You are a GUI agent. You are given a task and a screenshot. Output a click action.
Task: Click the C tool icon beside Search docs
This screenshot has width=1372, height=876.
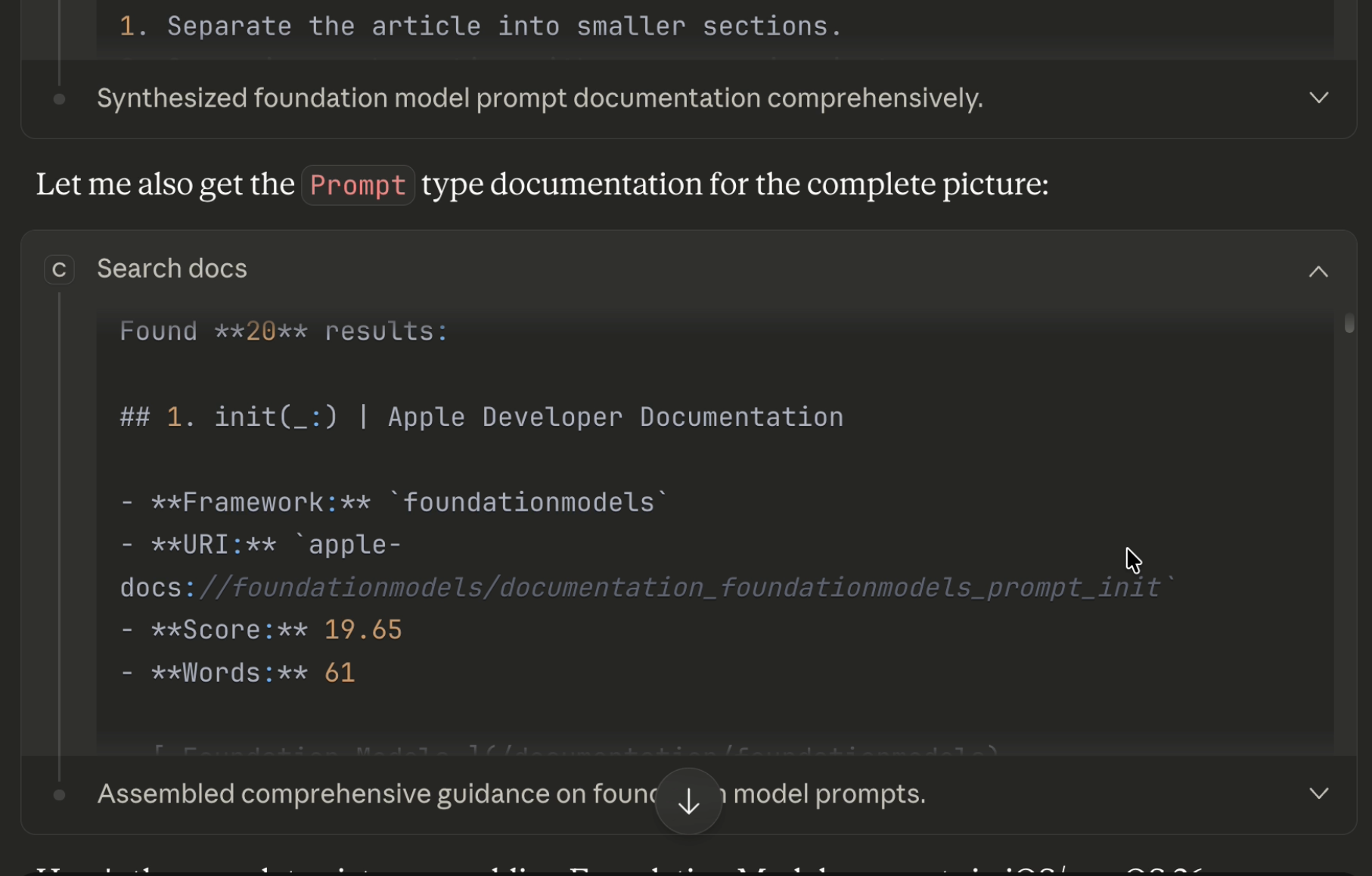59,269
